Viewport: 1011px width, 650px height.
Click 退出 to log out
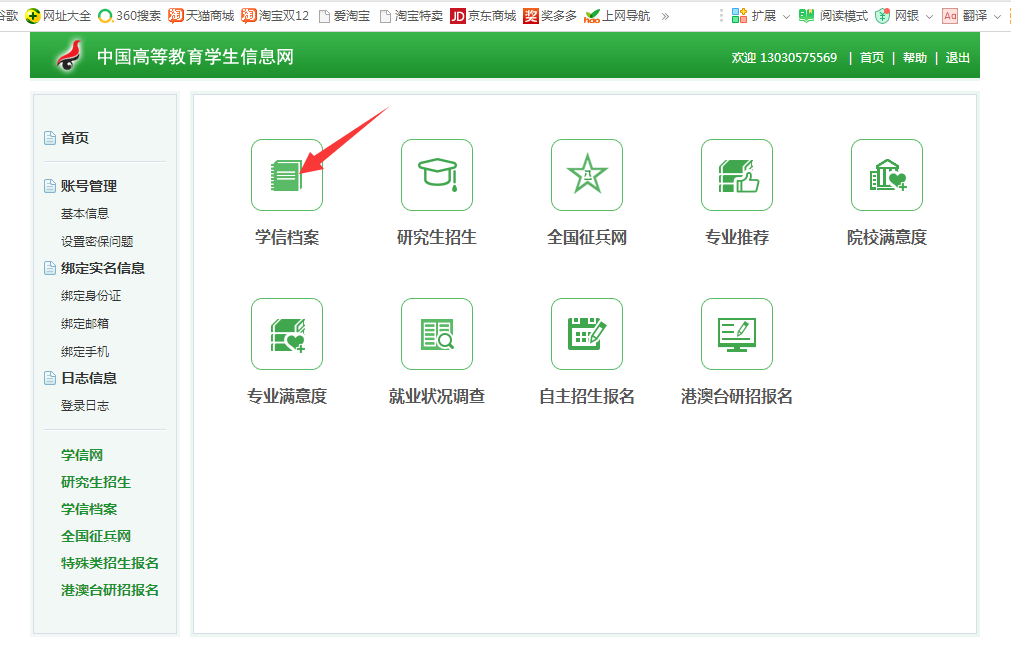tap(957, 57)
